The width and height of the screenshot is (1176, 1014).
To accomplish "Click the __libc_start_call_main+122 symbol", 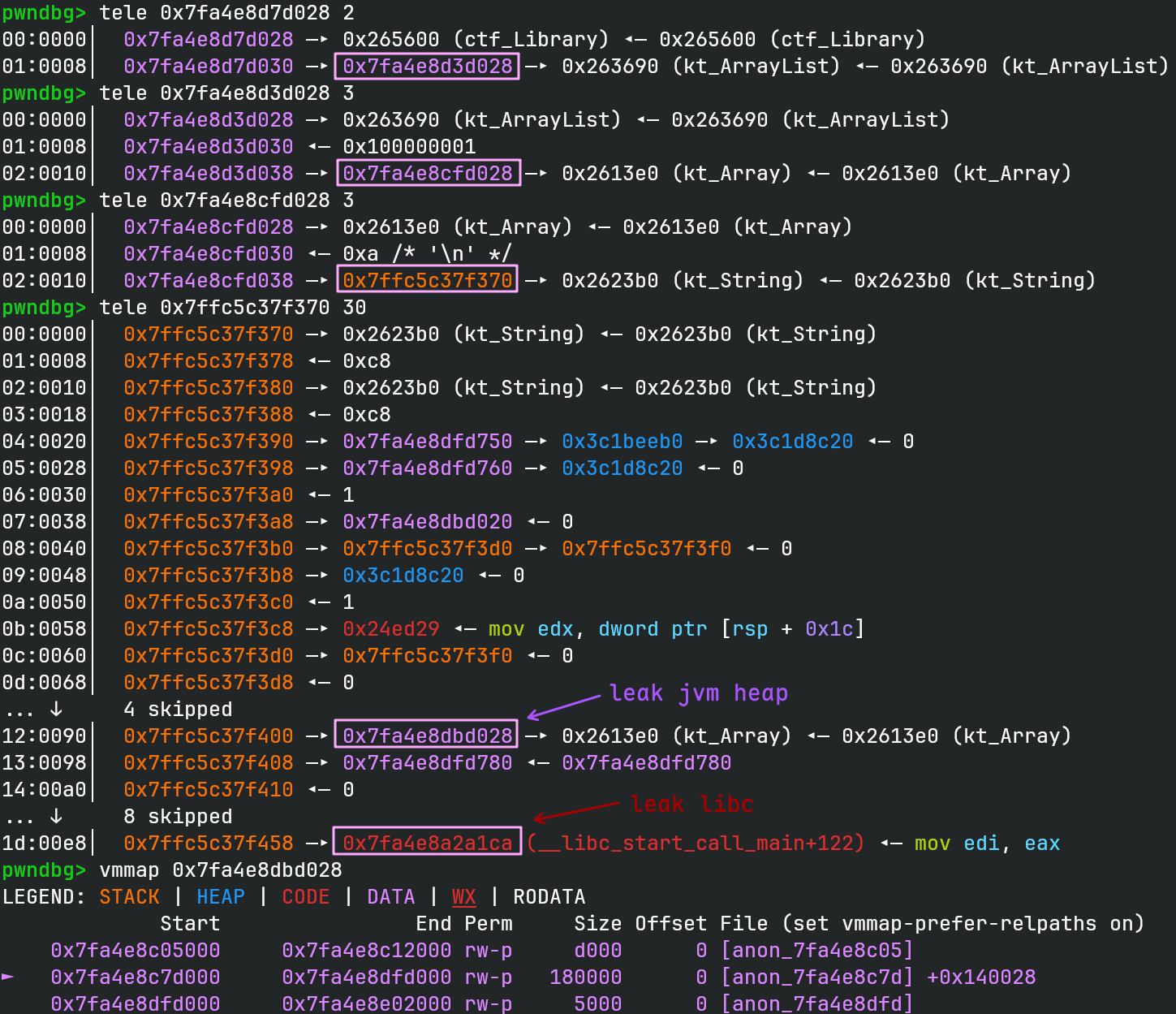I will 696,843.
